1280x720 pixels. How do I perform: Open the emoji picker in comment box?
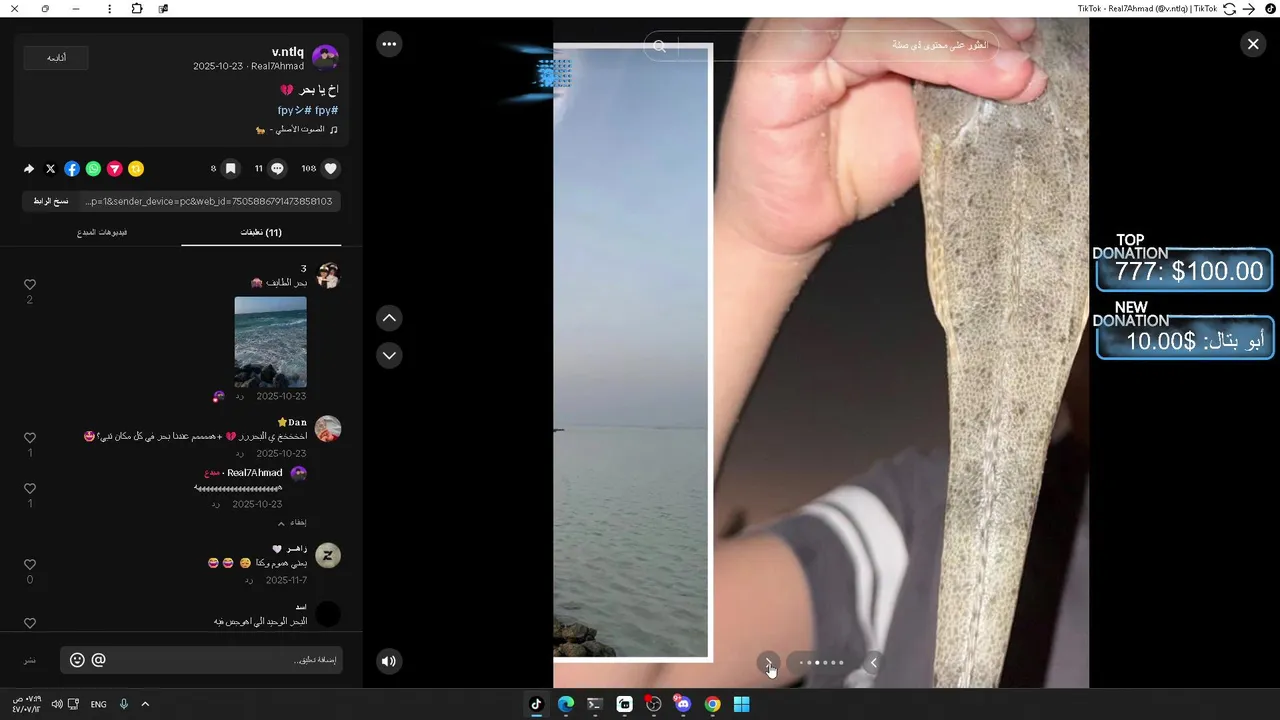[x=77, y=660]
